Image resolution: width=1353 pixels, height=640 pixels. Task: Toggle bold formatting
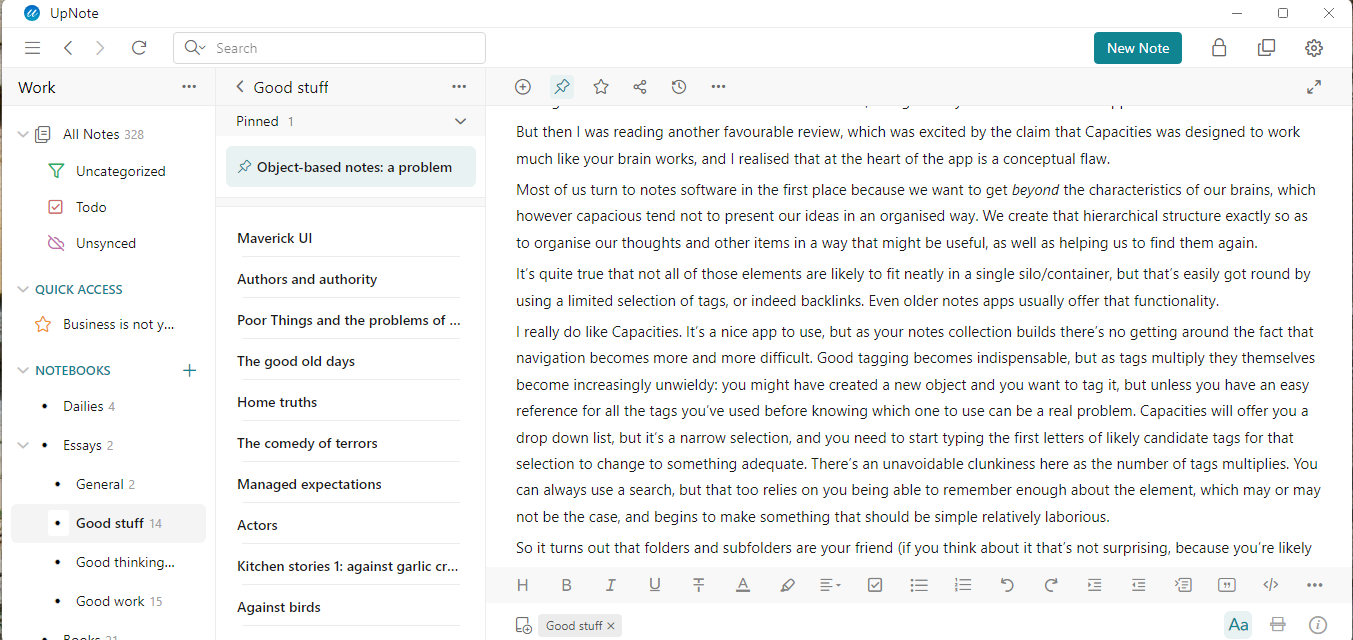[x=566, y=584]
